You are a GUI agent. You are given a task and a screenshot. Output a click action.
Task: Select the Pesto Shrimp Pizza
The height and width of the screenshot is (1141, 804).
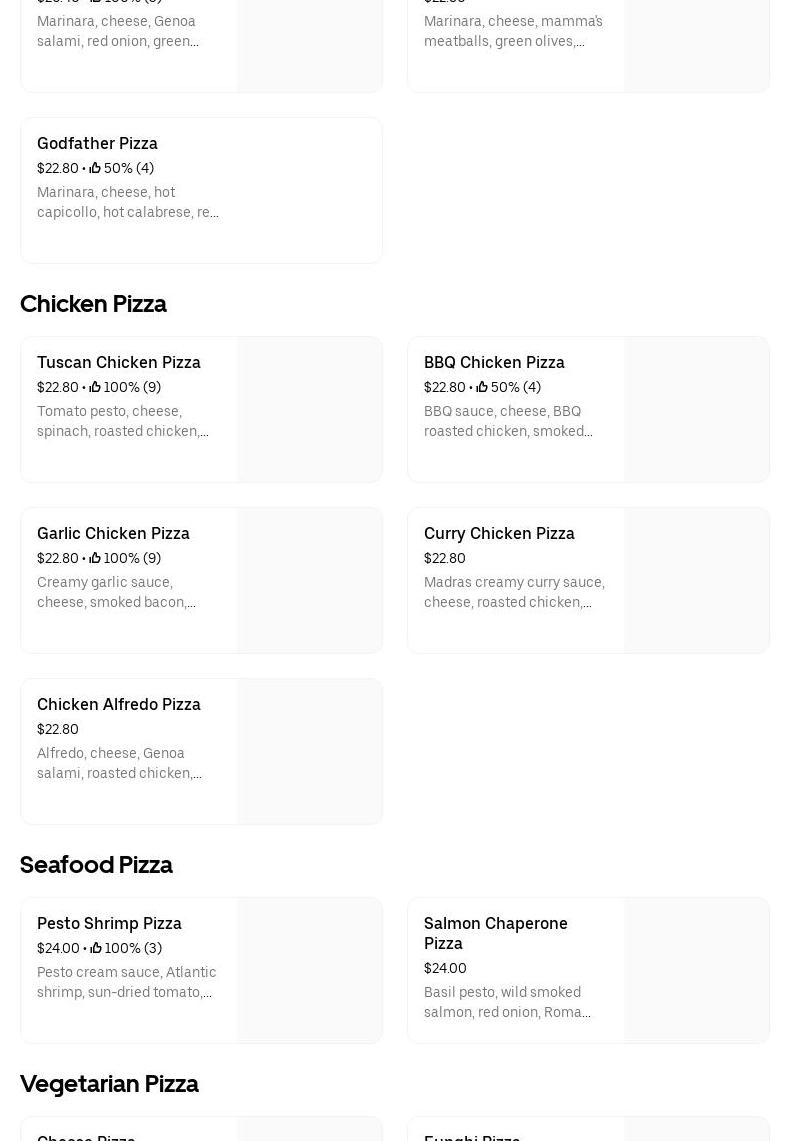click(x=109, y=924)
